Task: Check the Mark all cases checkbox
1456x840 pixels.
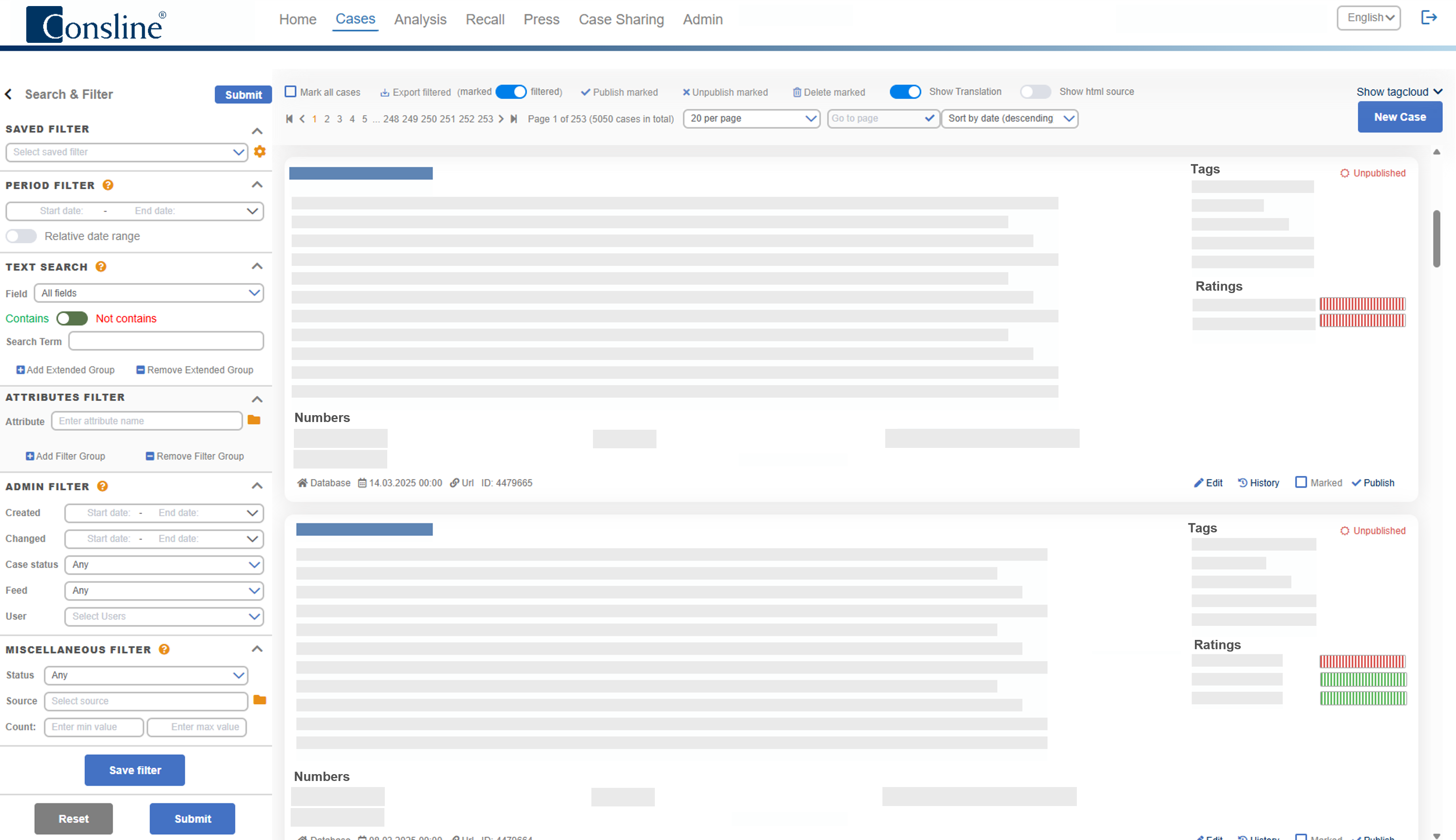Action: pos(291,91)
